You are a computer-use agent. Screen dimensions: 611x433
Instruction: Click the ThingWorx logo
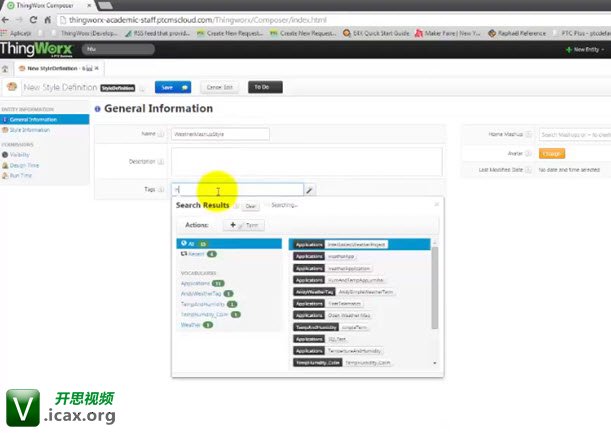(x=36, y=49)
